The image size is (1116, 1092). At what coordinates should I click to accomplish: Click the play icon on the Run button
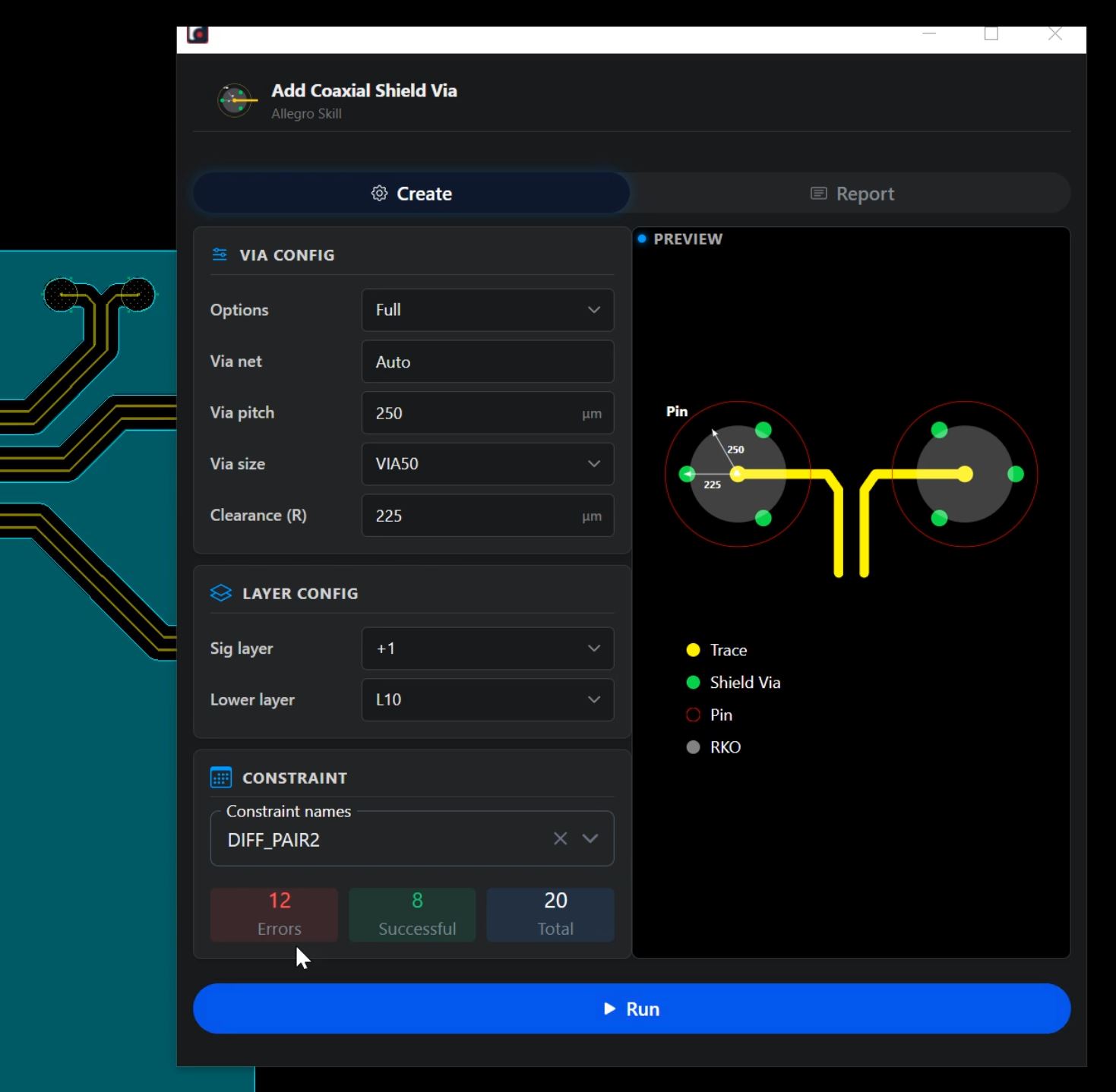click(609, 1008)
